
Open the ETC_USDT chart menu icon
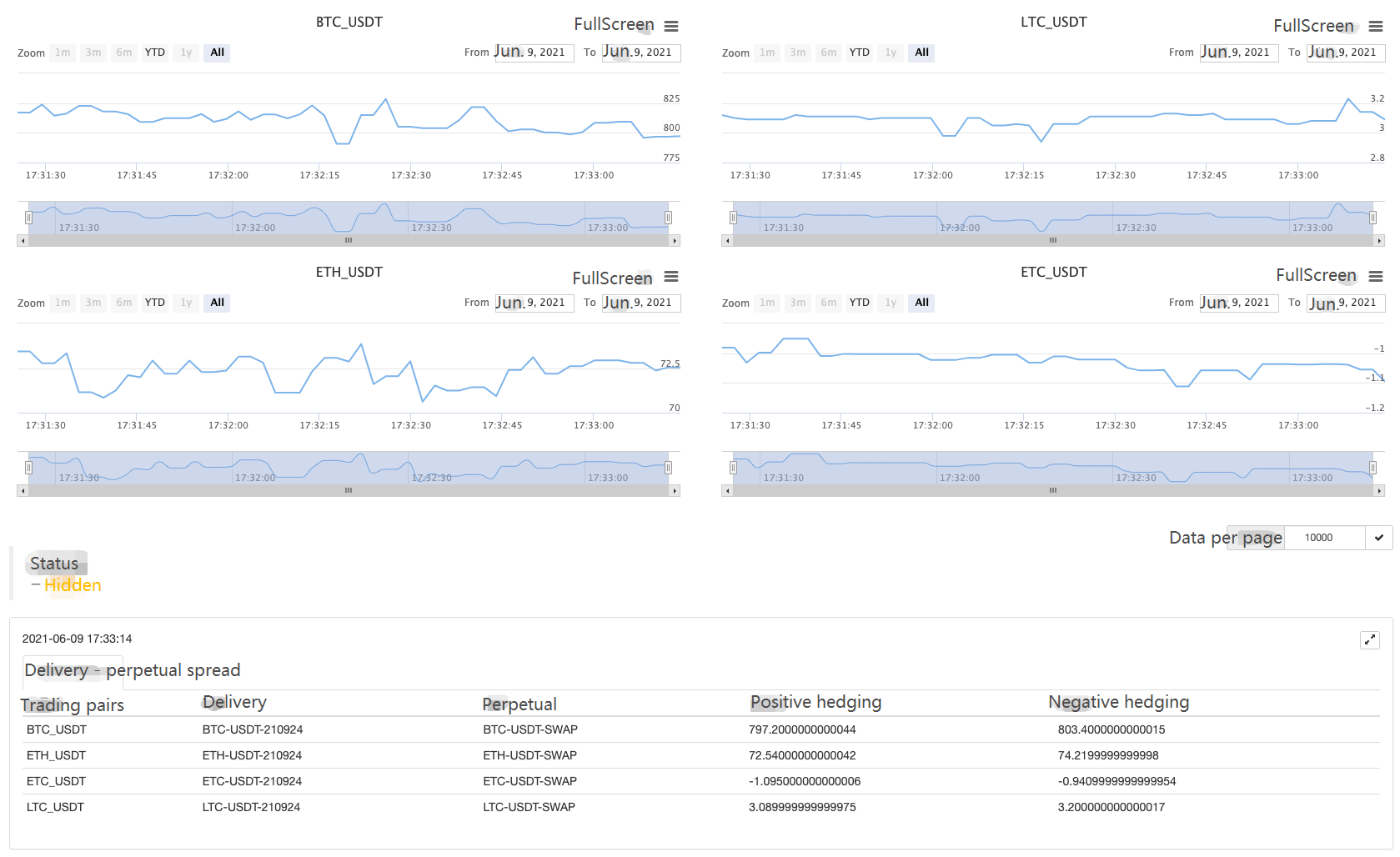click(x=1376, y=277)
